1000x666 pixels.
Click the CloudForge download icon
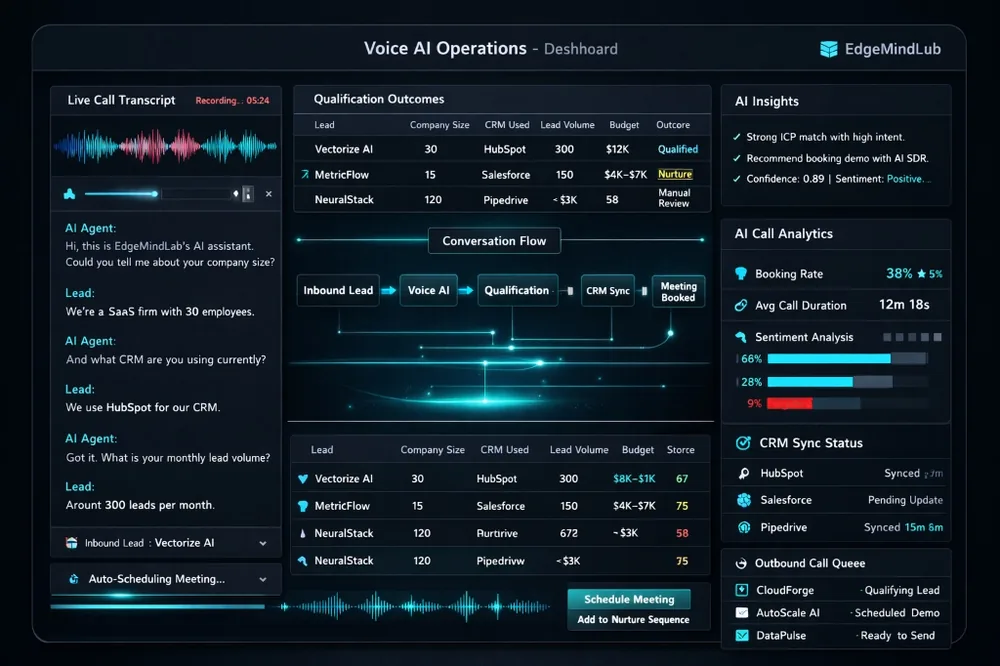[742, 590]
